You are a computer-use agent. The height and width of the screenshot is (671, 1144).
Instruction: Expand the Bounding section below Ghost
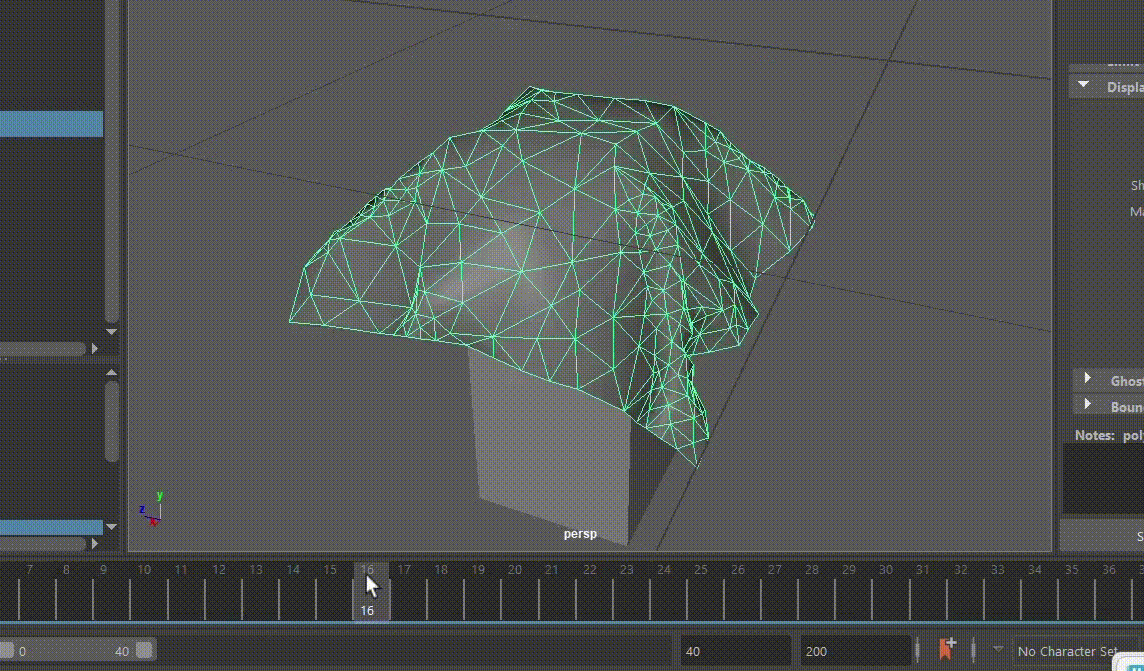click(1088, 405)
